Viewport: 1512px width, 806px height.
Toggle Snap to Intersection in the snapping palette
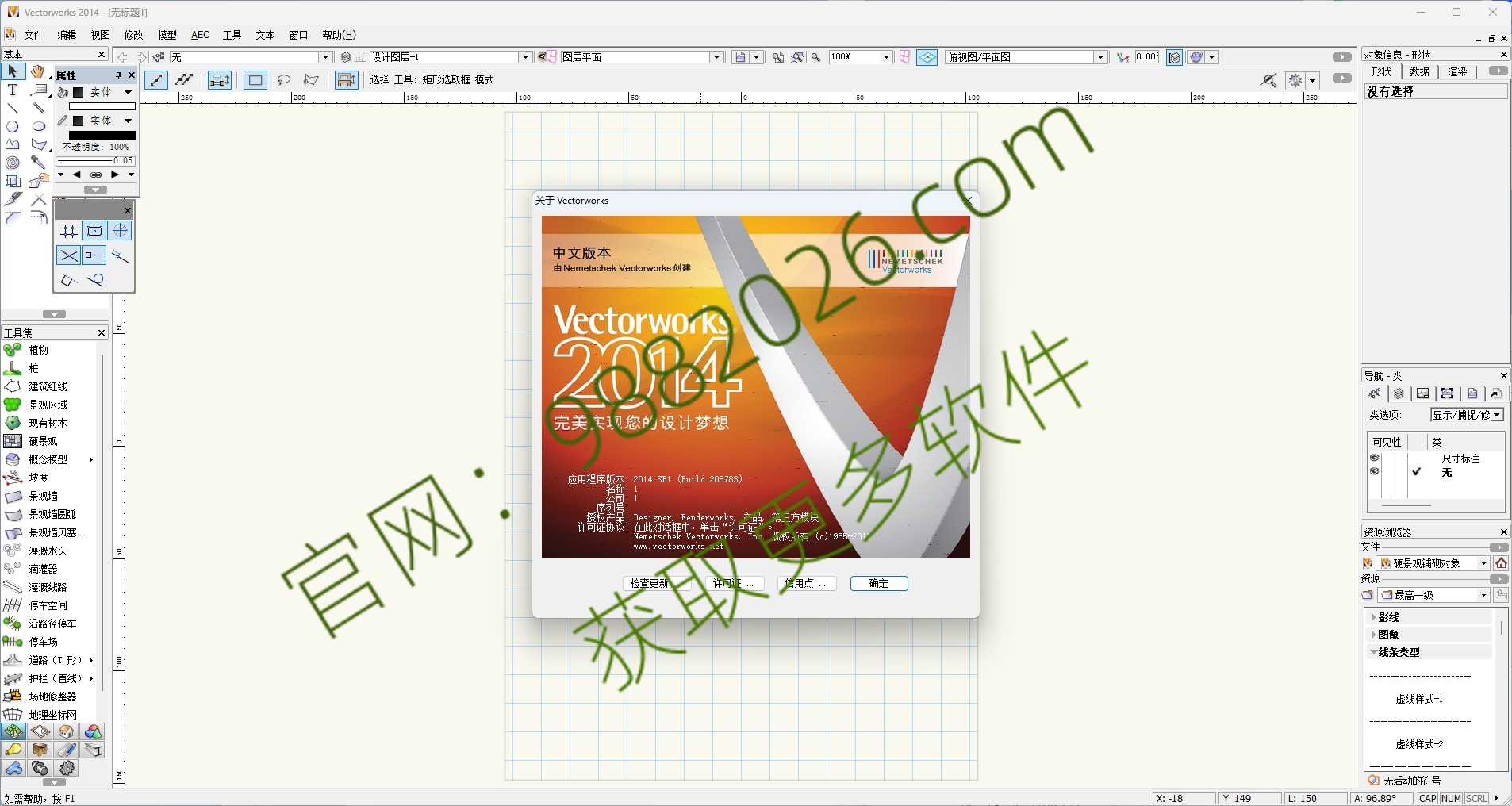(69, 255)
